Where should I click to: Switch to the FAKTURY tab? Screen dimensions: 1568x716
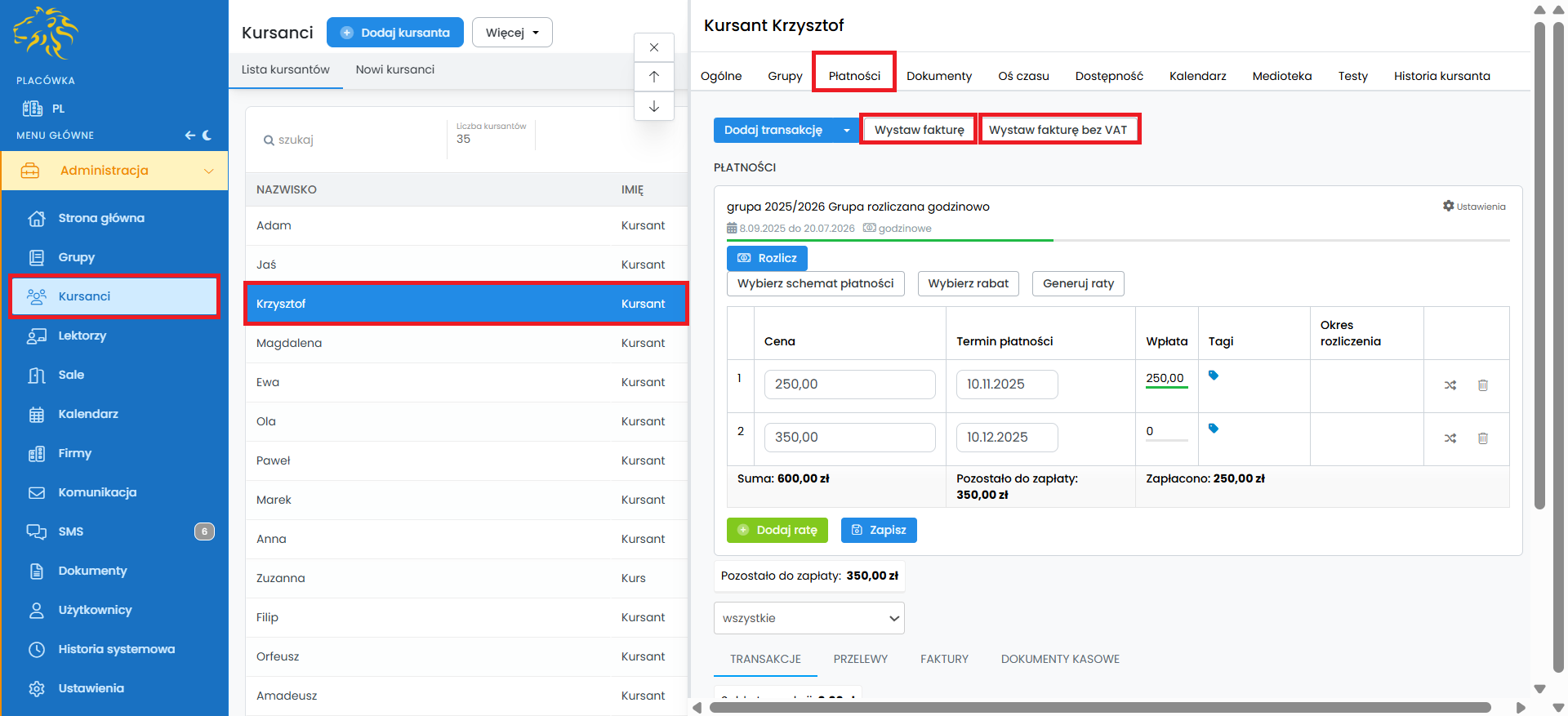coord(944,659)
